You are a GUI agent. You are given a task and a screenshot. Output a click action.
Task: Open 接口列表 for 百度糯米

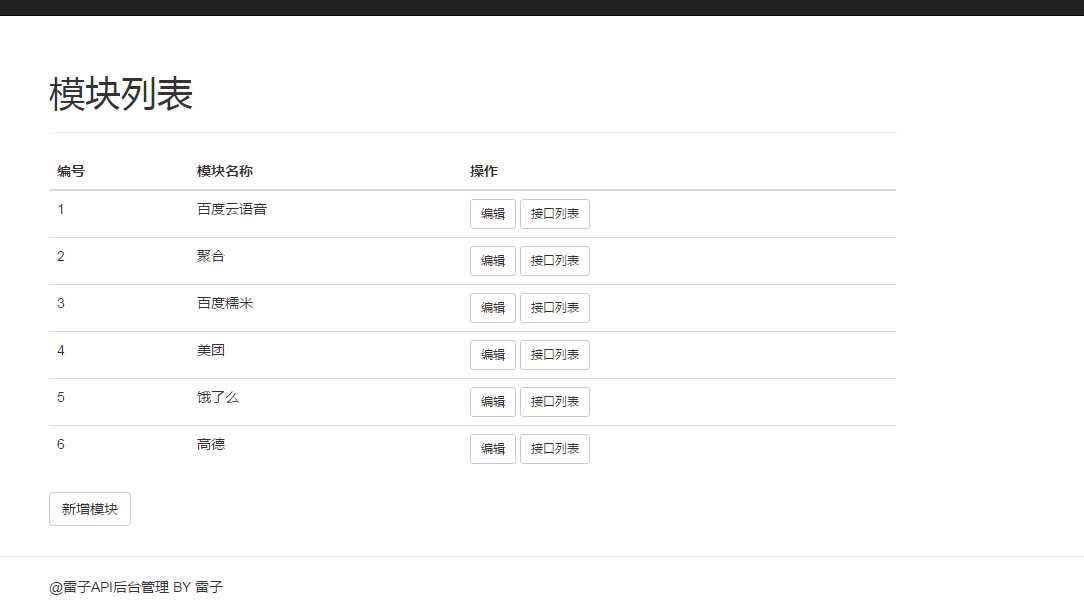point(554,308)
